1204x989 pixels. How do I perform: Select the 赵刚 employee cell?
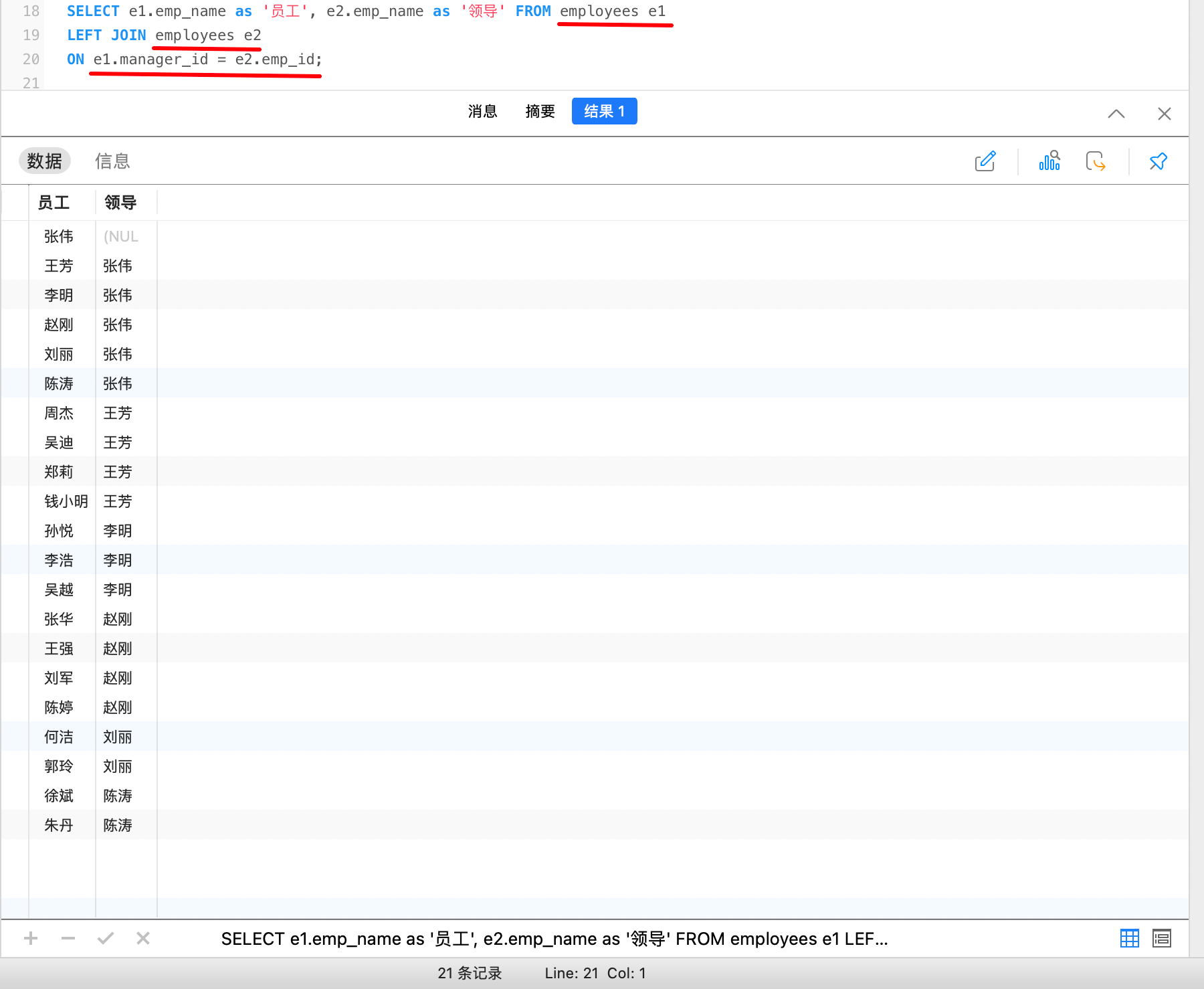(x=62, y=325)
